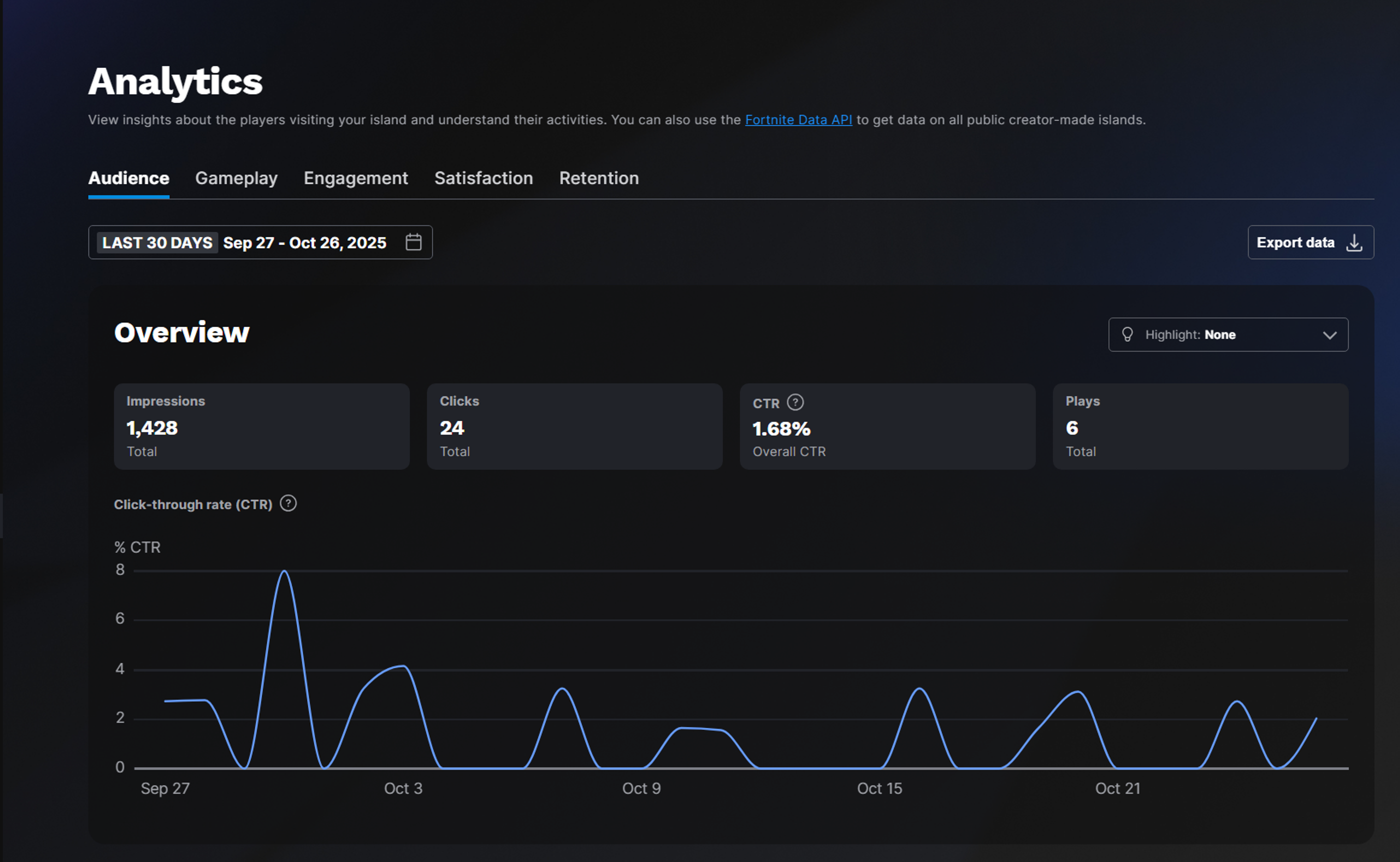Click the Sep 27 axis label
This screenshot has height=862, width=1400.
coord(165,788)
